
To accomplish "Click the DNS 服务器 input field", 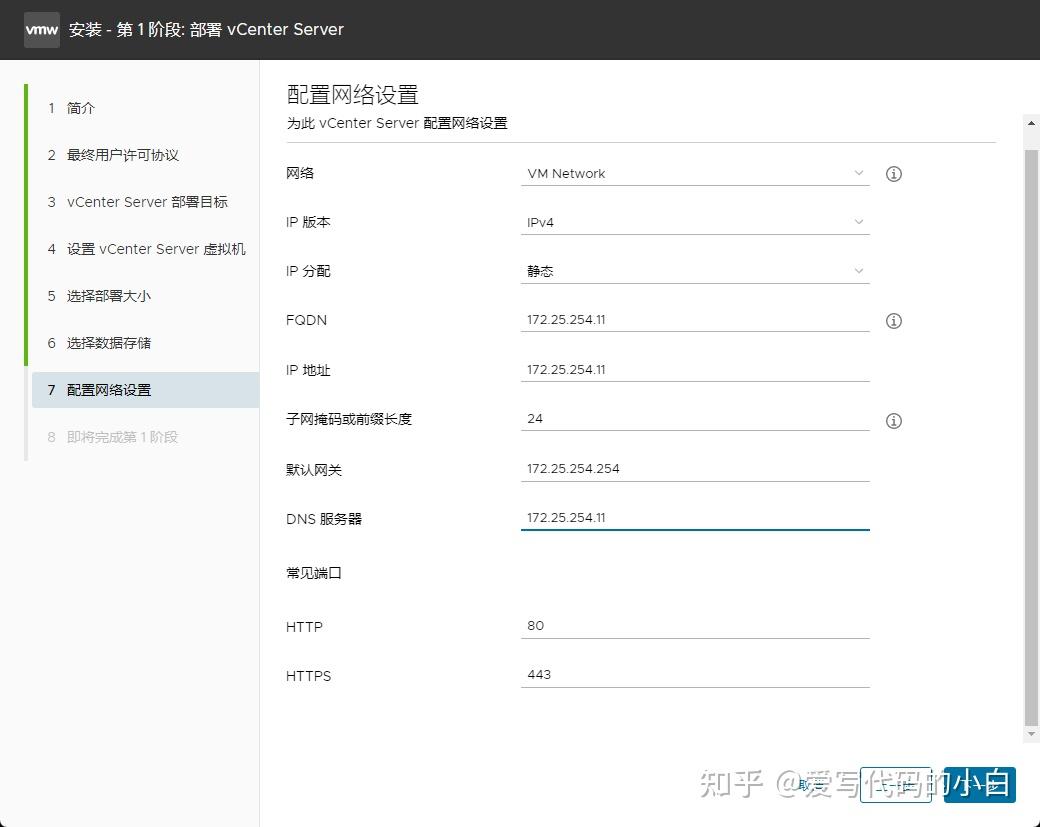I will tap(694, 518).
